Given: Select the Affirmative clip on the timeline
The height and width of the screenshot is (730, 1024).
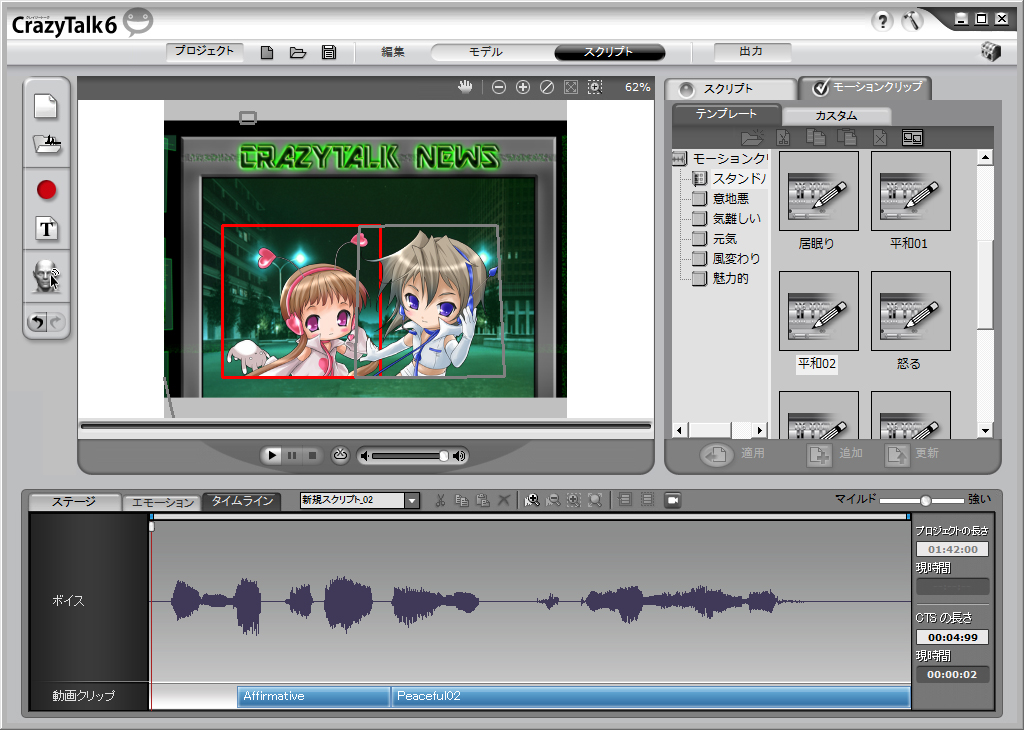Looking at the screenshot, I should [x=313, y=697].
